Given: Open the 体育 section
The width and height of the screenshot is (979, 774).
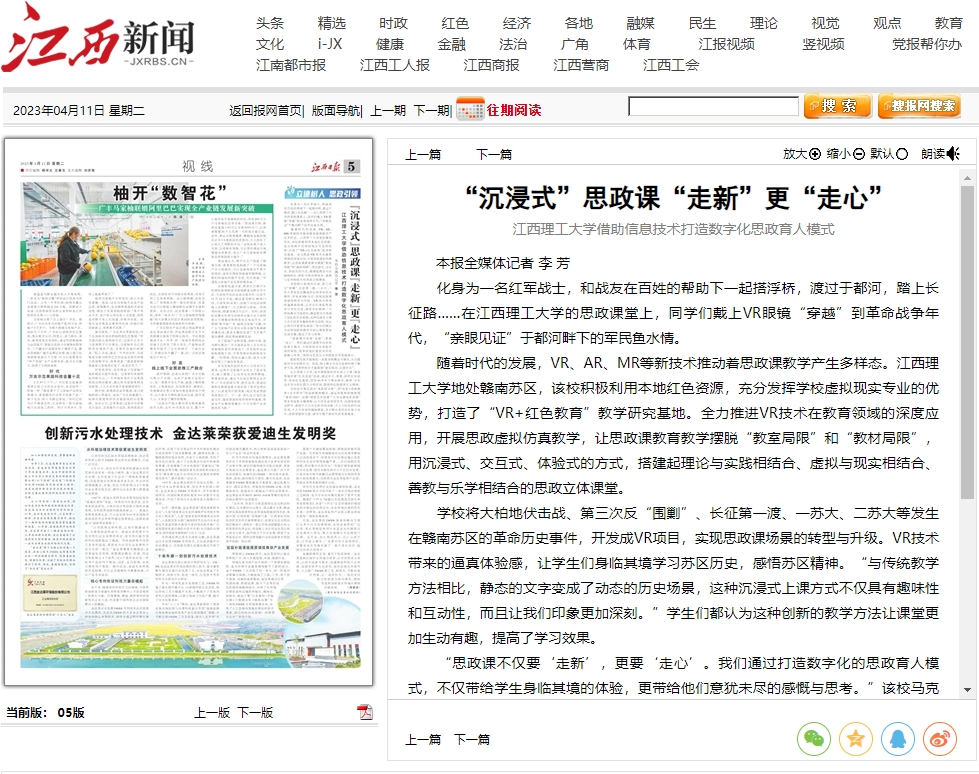Looking at the screenshot, I should point(636,44).
